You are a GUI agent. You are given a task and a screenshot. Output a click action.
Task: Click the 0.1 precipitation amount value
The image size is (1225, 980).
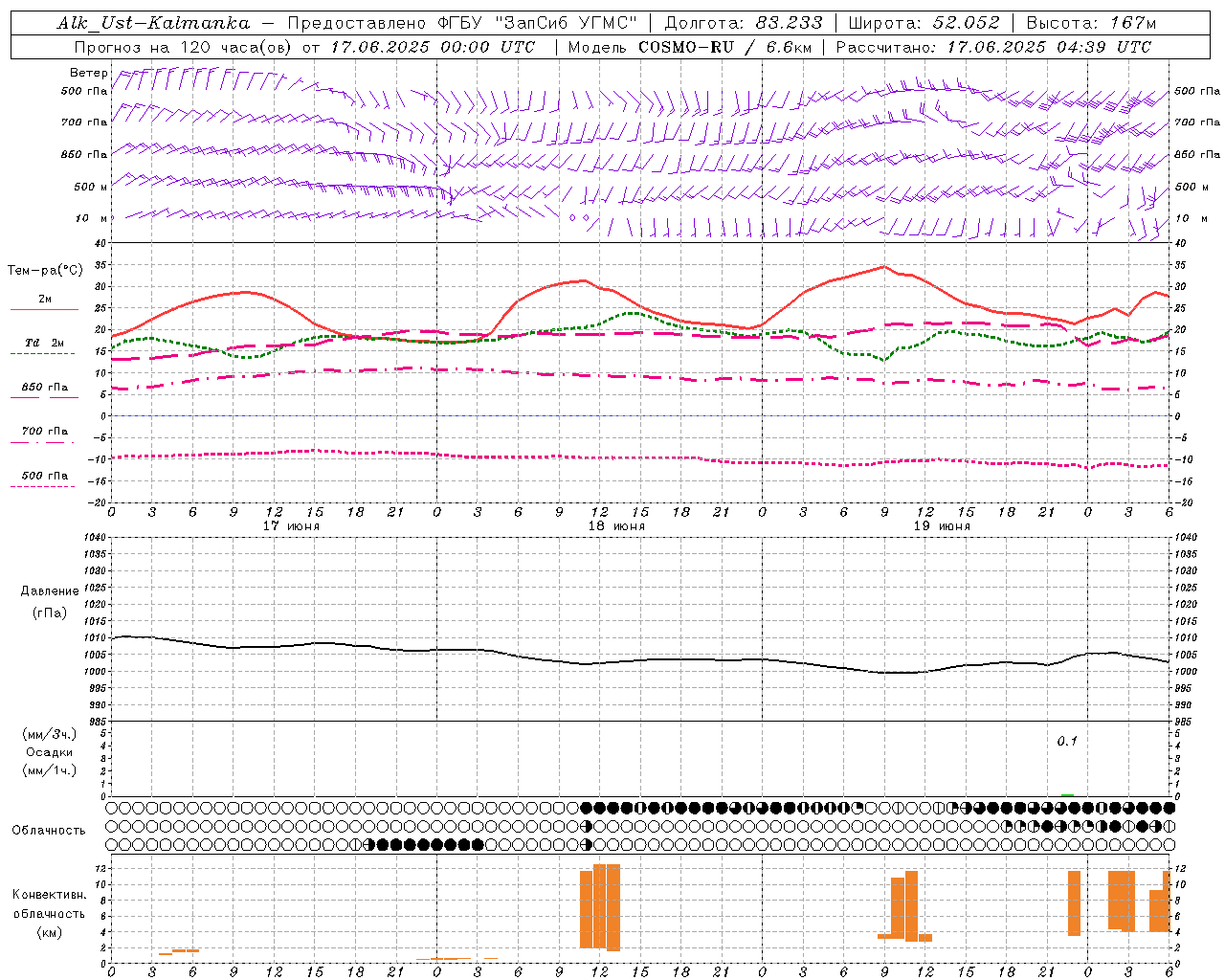point(1067,742)
